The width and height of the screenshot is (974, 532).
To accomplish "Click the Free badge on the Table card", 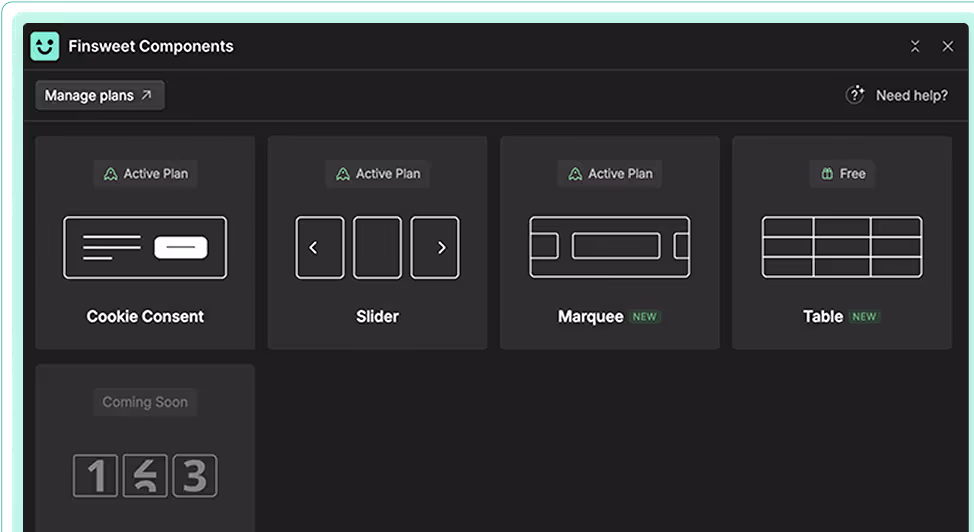I will tap(843, 174).
